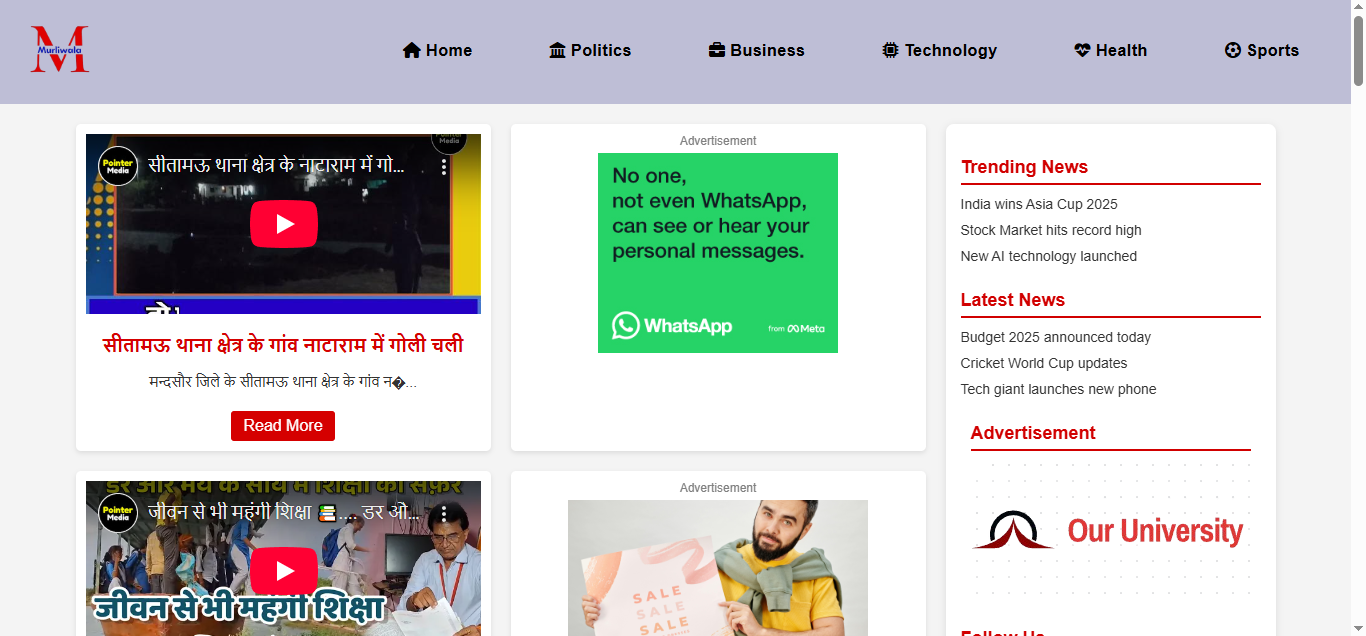Click the Trending News heading

tap(1025, 167)
